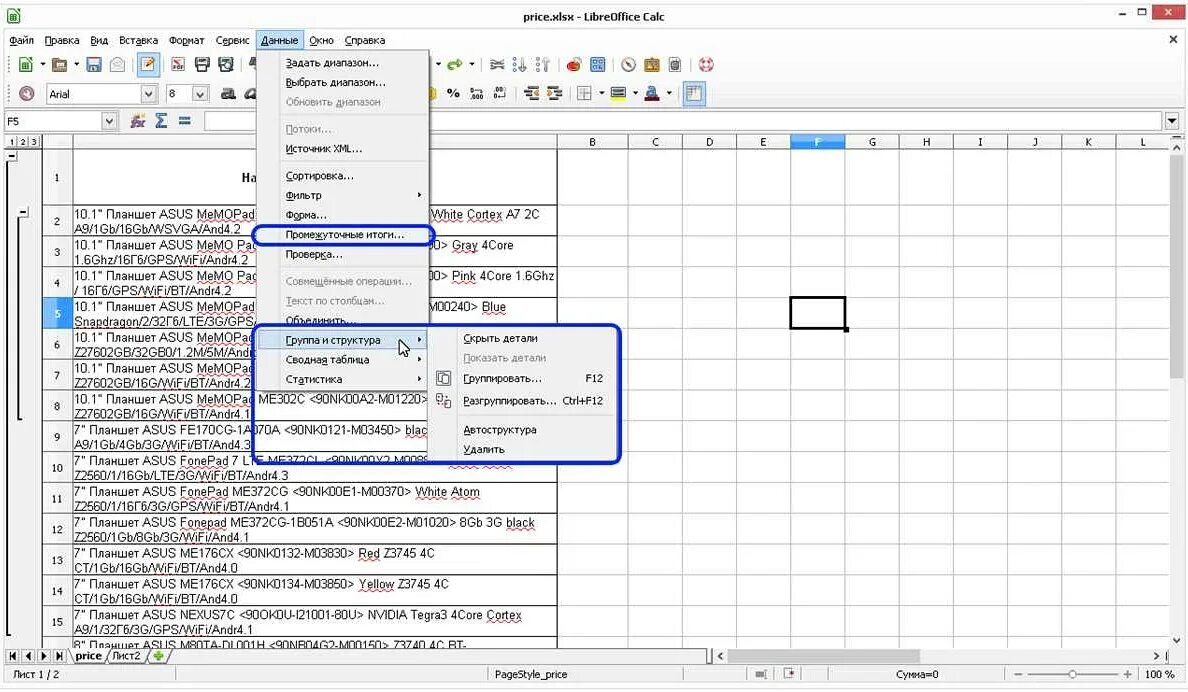
Task: Expand the font name Arial dropdown
Action: pos(148,94)
